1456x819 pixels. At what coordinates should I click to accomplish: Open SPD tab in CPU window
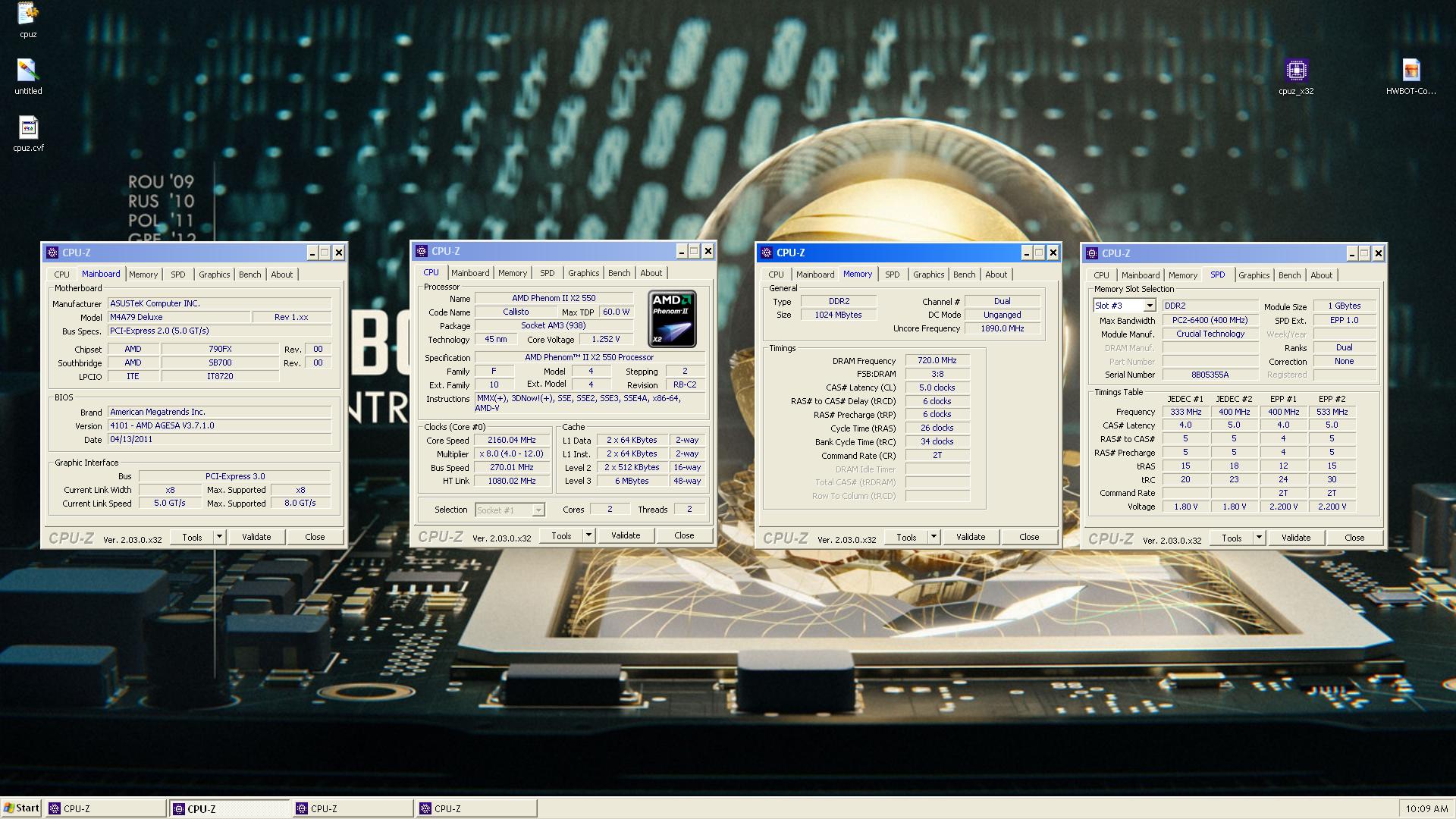click(x=547, y=273)
